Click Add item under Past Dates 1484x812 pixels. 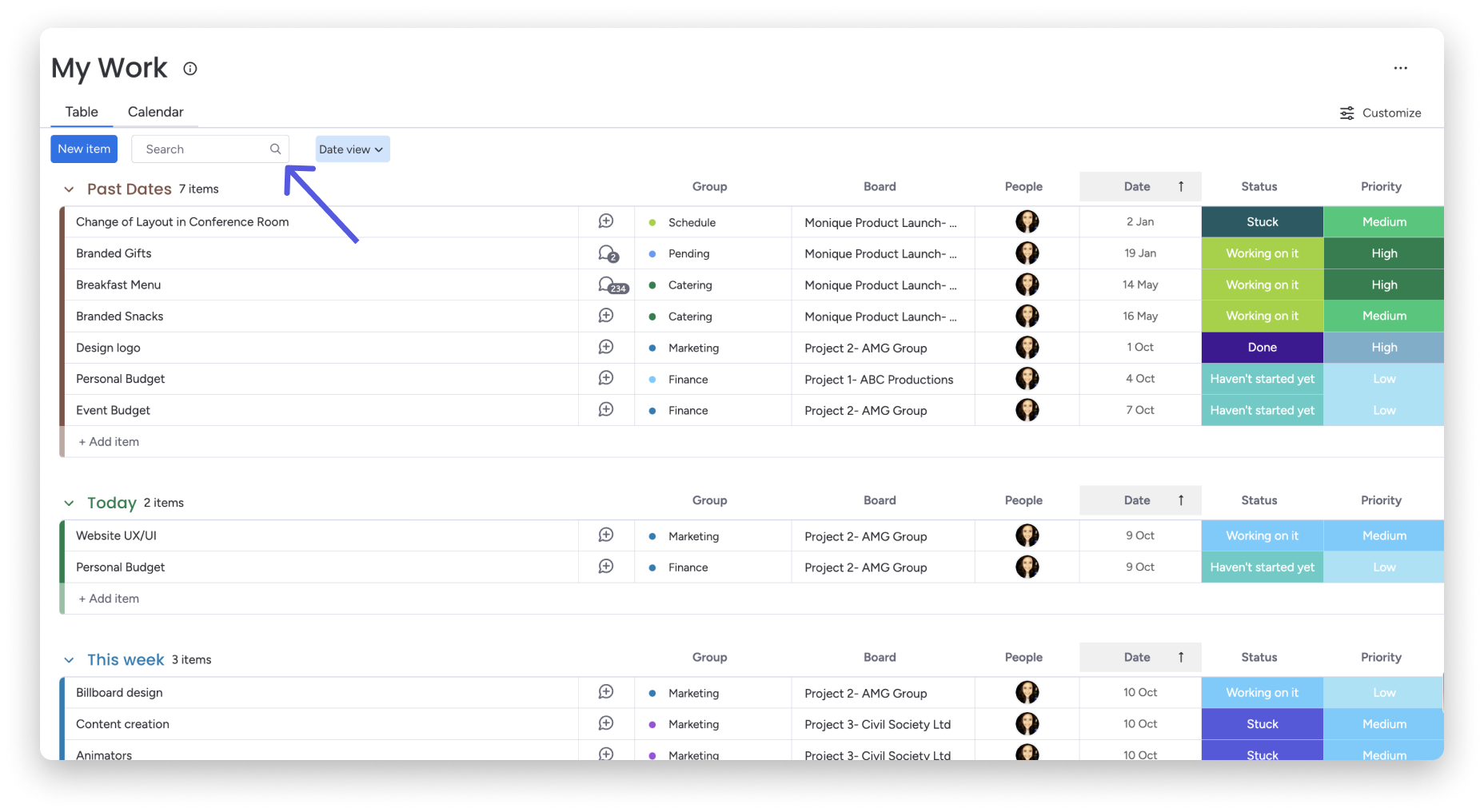coord(109,442)
